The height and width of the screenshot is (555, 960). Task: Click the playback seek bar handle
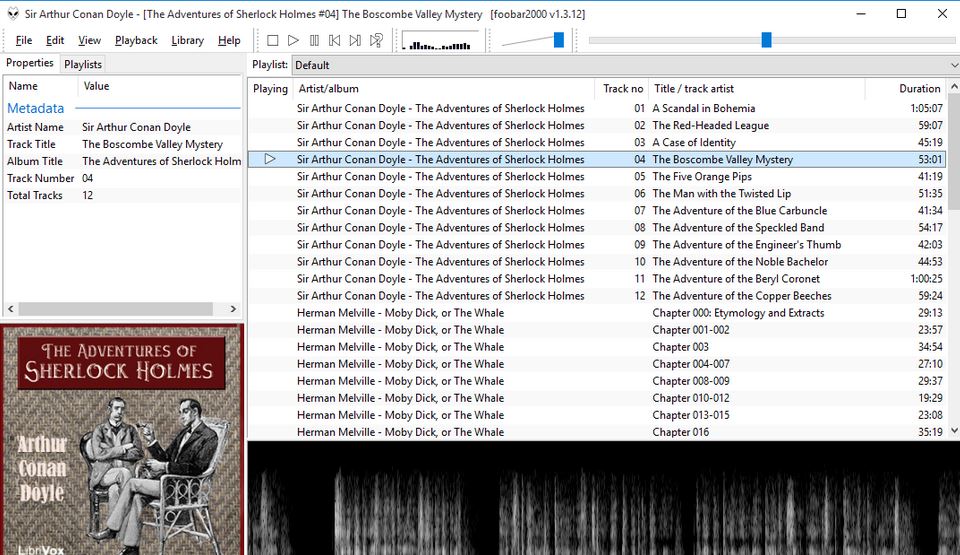(766, 40)
